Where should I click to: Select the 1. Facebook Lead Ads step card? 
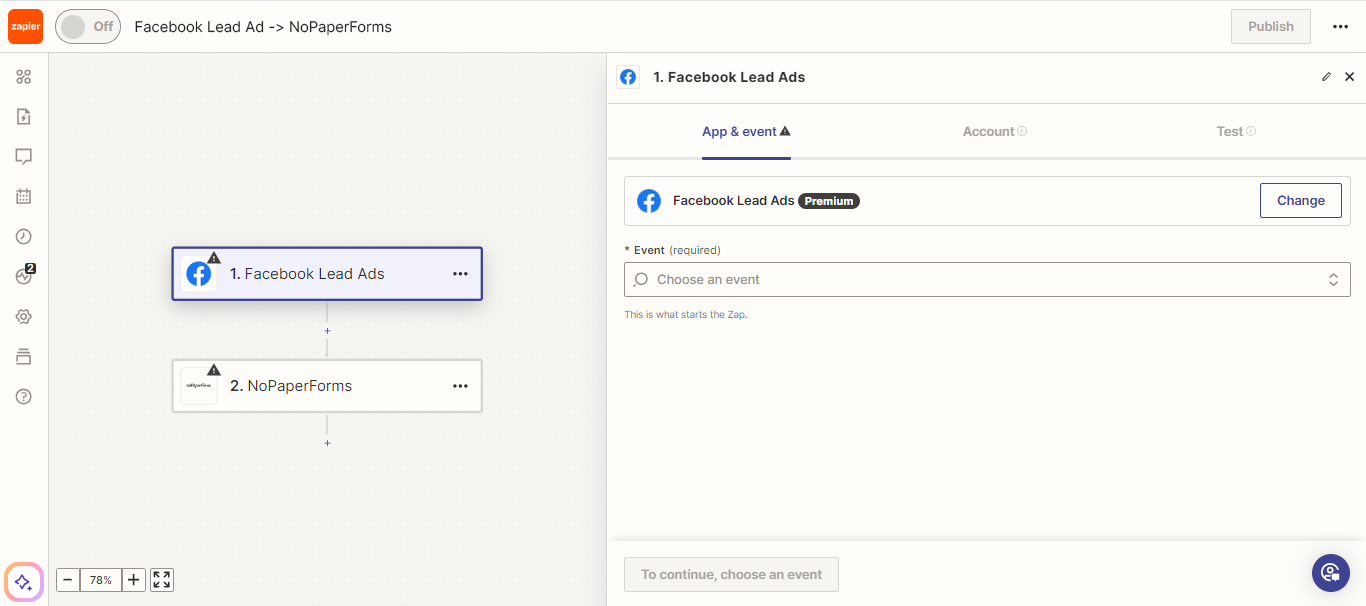(x=327, y=274)
